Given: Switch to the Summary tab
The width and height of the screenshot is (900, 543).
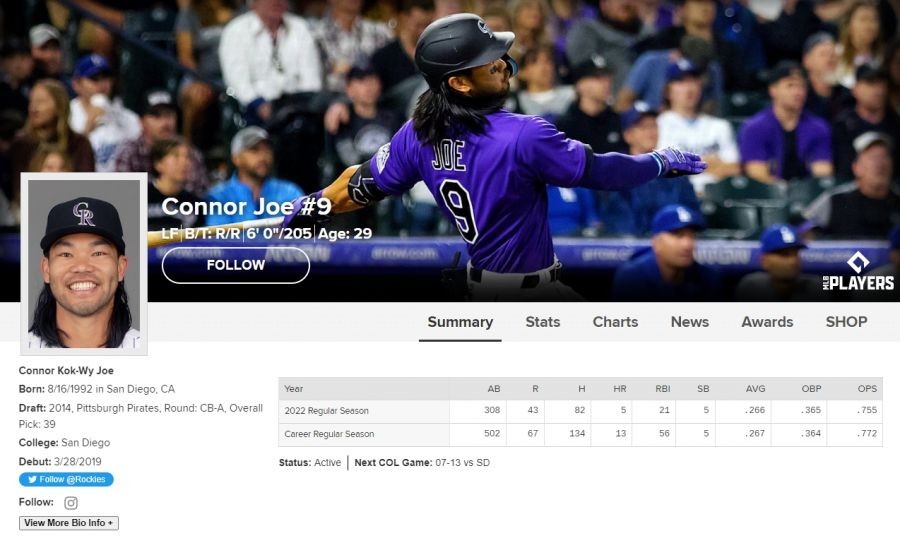Looking at the screenshot, I should click(x=460, y=322).
